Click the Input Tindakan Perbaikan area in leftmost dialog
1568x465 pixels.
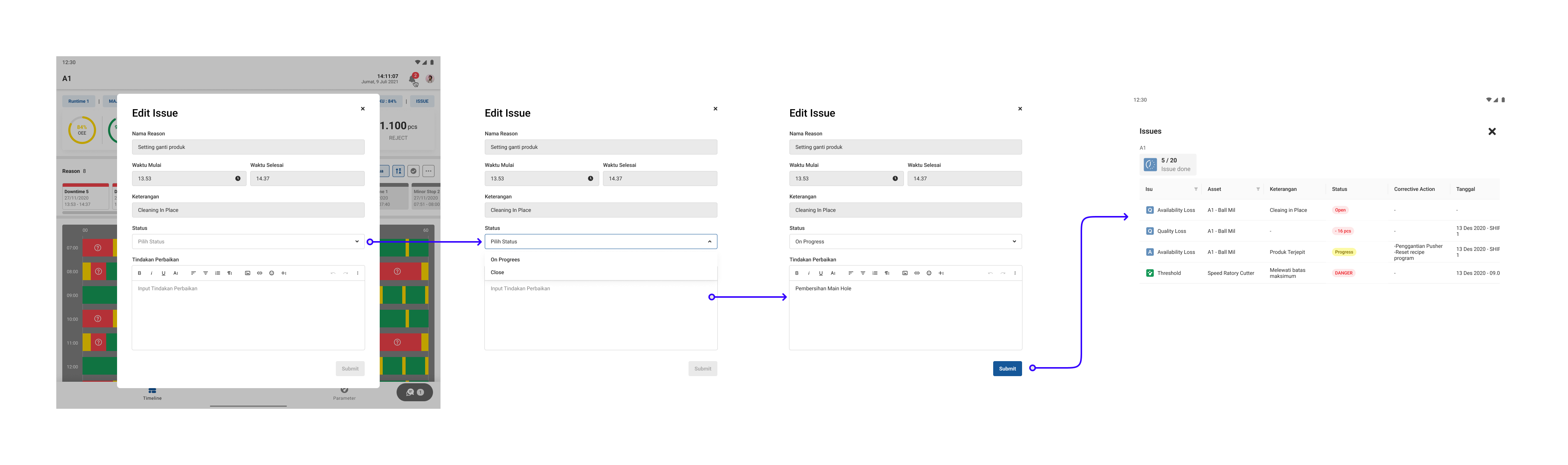[x=248, y=315]
